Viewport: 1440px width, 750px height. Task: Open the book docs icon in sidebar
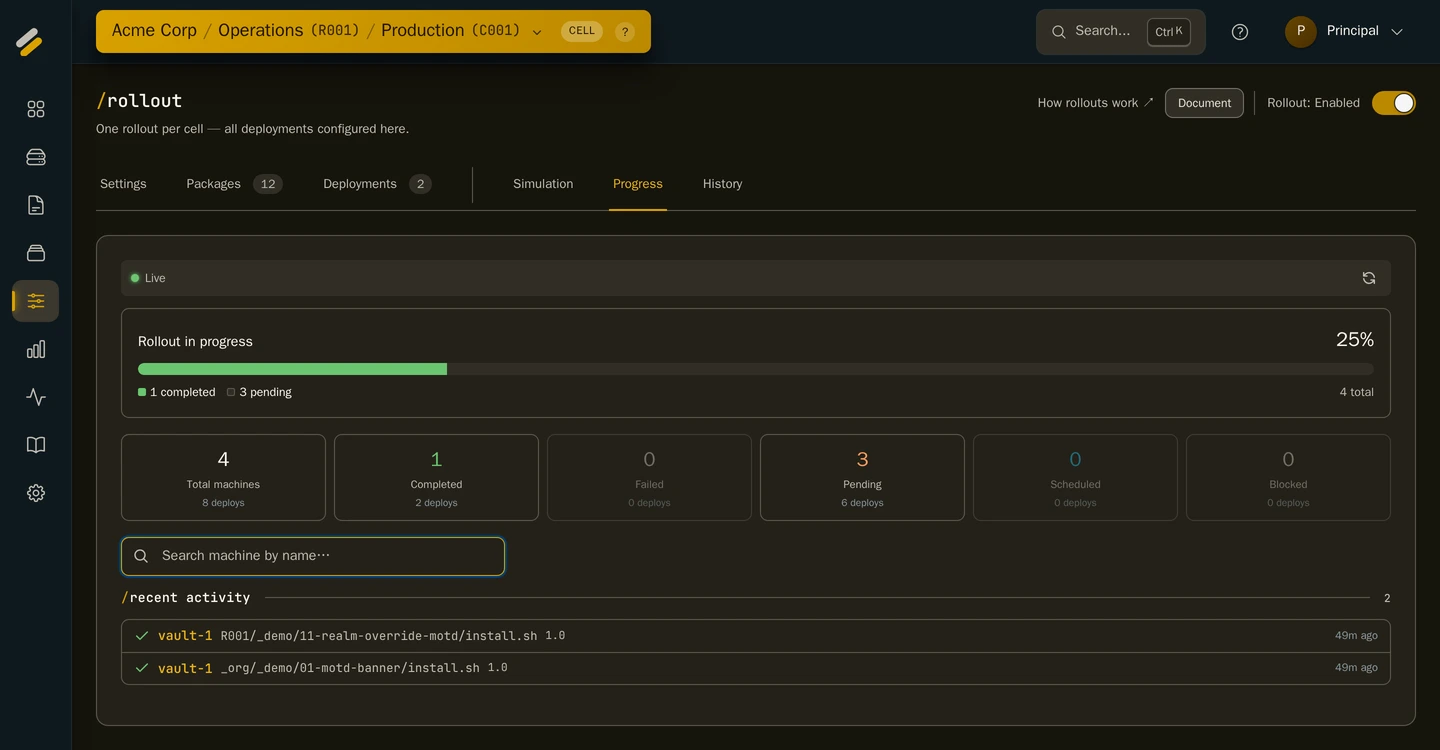pyautogui.click(x=36, y=445)
